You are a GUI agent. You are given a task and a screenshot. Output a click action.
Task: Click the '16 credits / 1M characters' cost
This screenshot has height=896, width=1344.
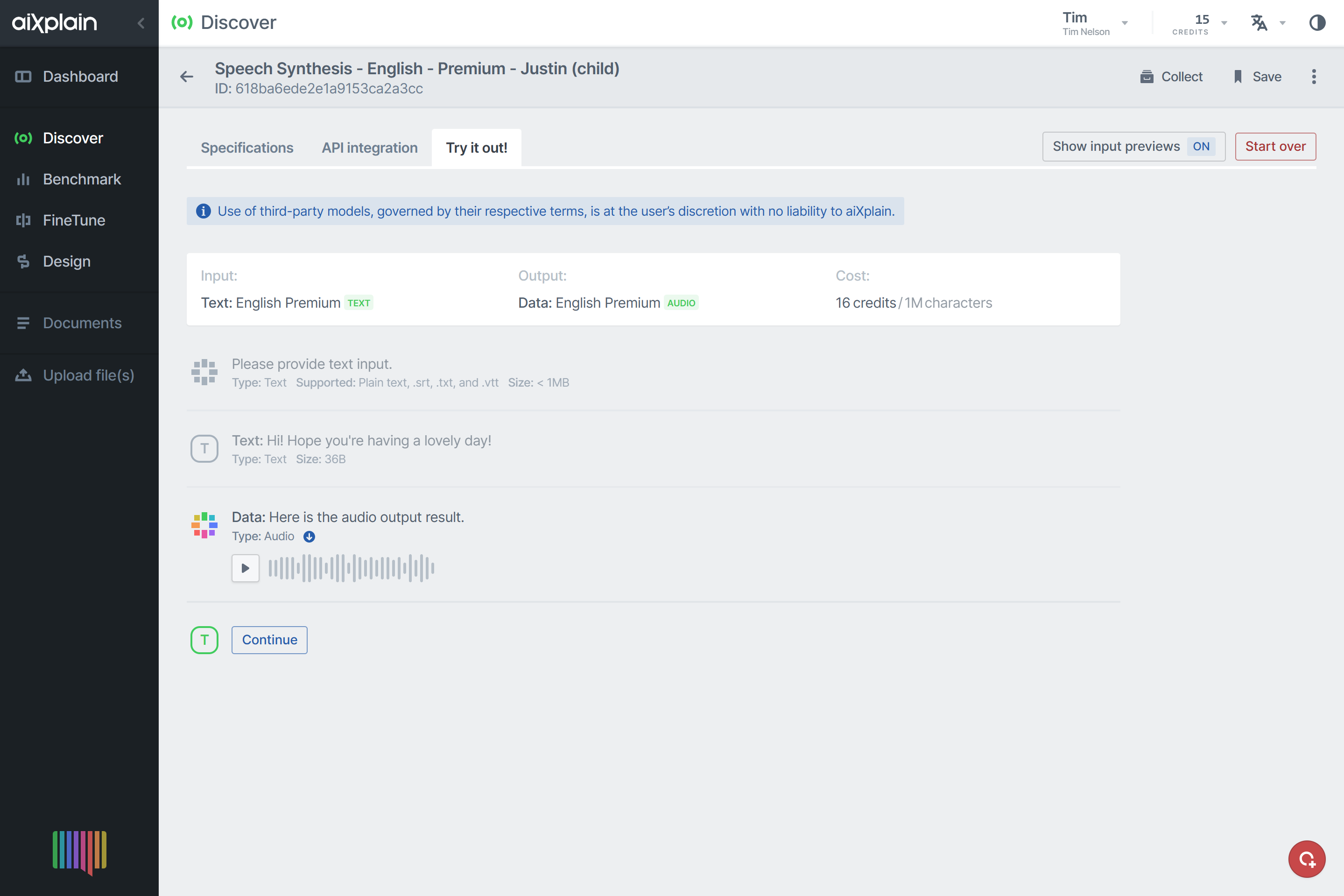tap(913, 303)
